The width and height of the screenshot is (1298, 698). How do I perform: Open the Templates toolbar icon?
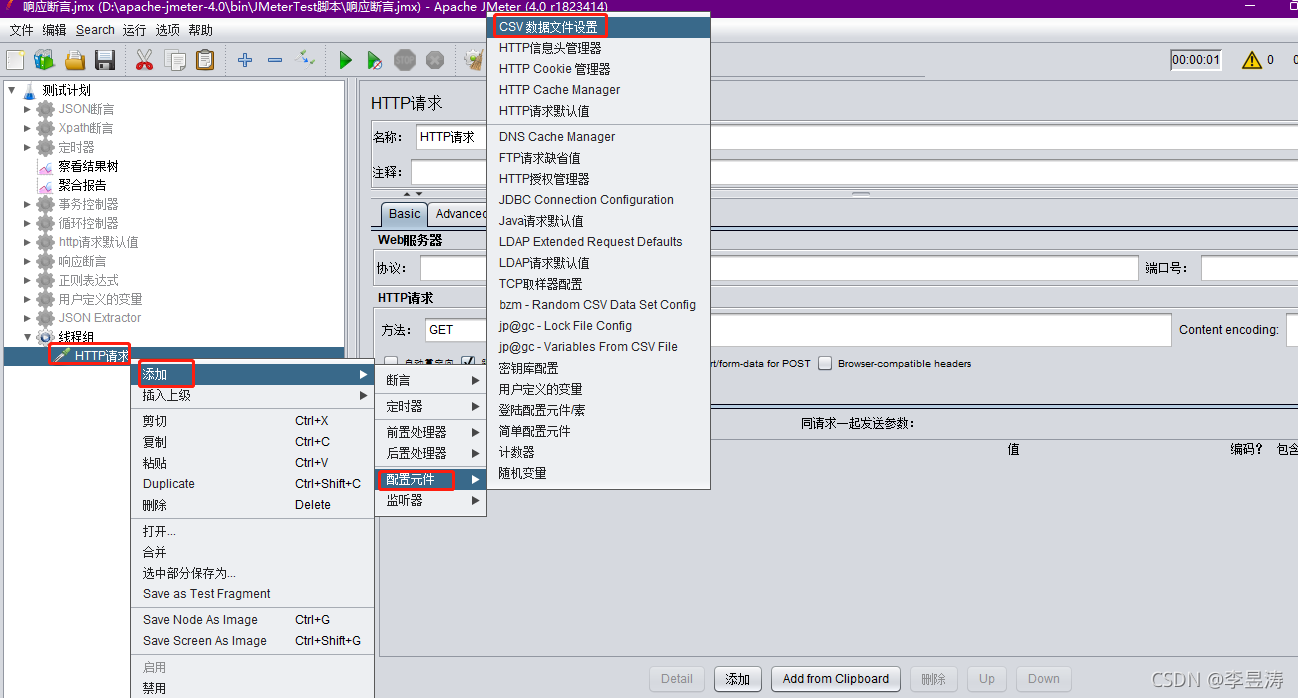click(x=45, y=60)
